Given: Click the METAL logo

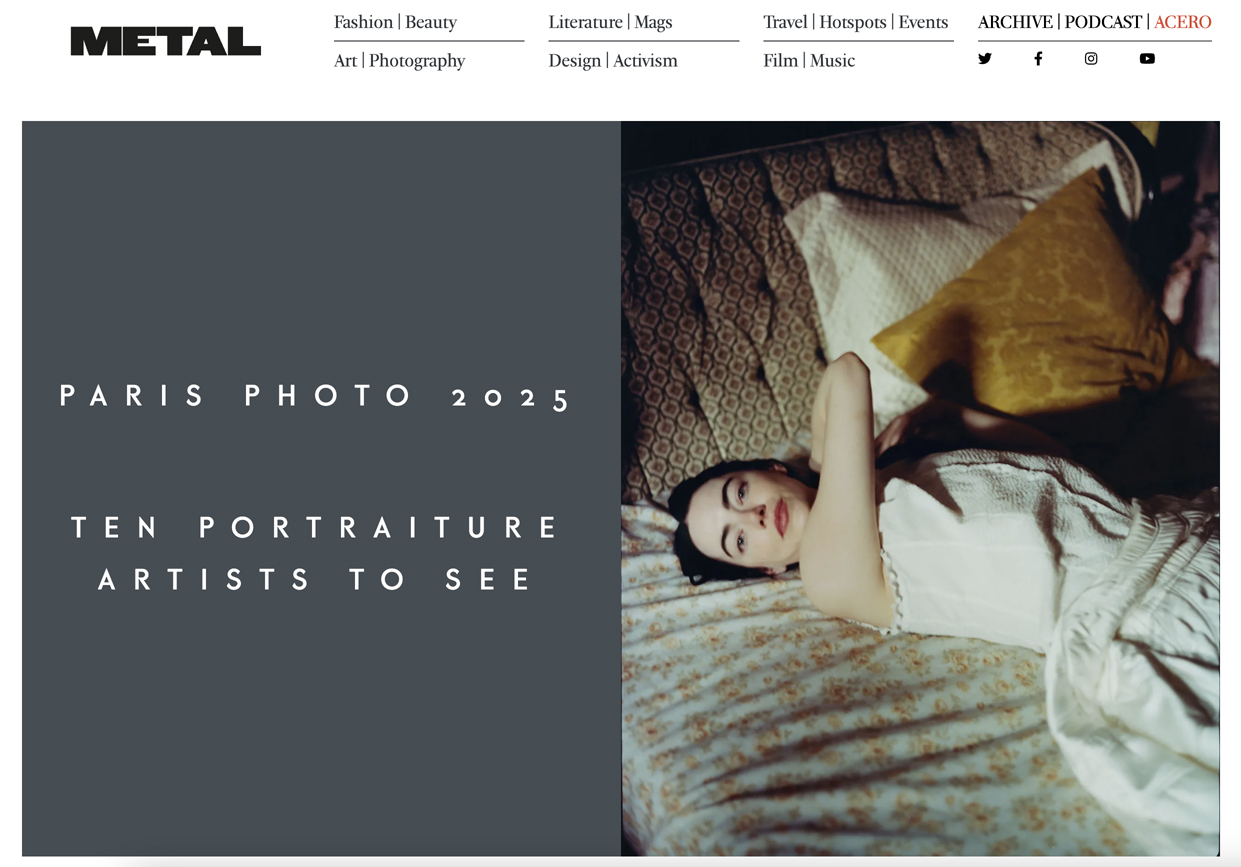Looking at the screenshot, I should (x=166, y=41).
